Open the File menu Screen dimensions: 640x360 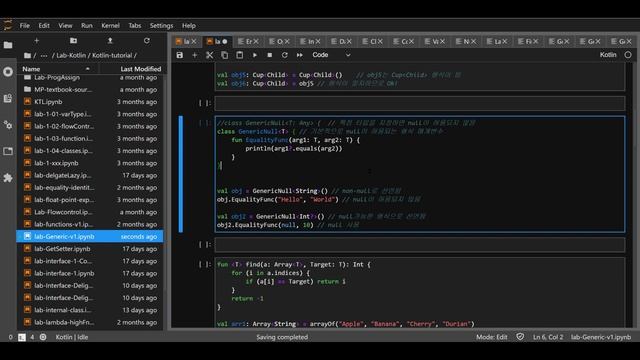[24, 25]
